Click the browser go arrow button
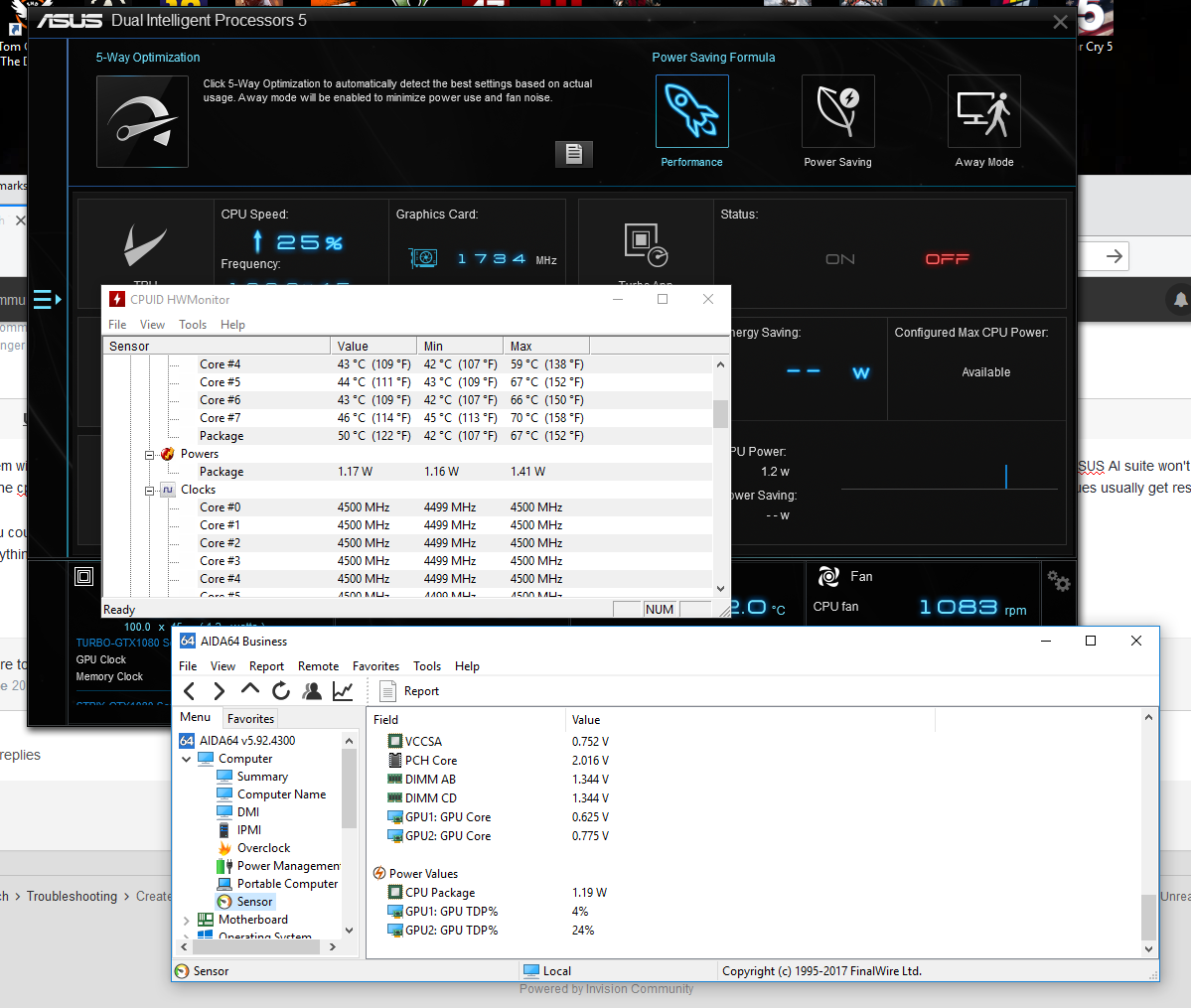This screenshot has width=1191, height=1008. tap(1114, 257)
